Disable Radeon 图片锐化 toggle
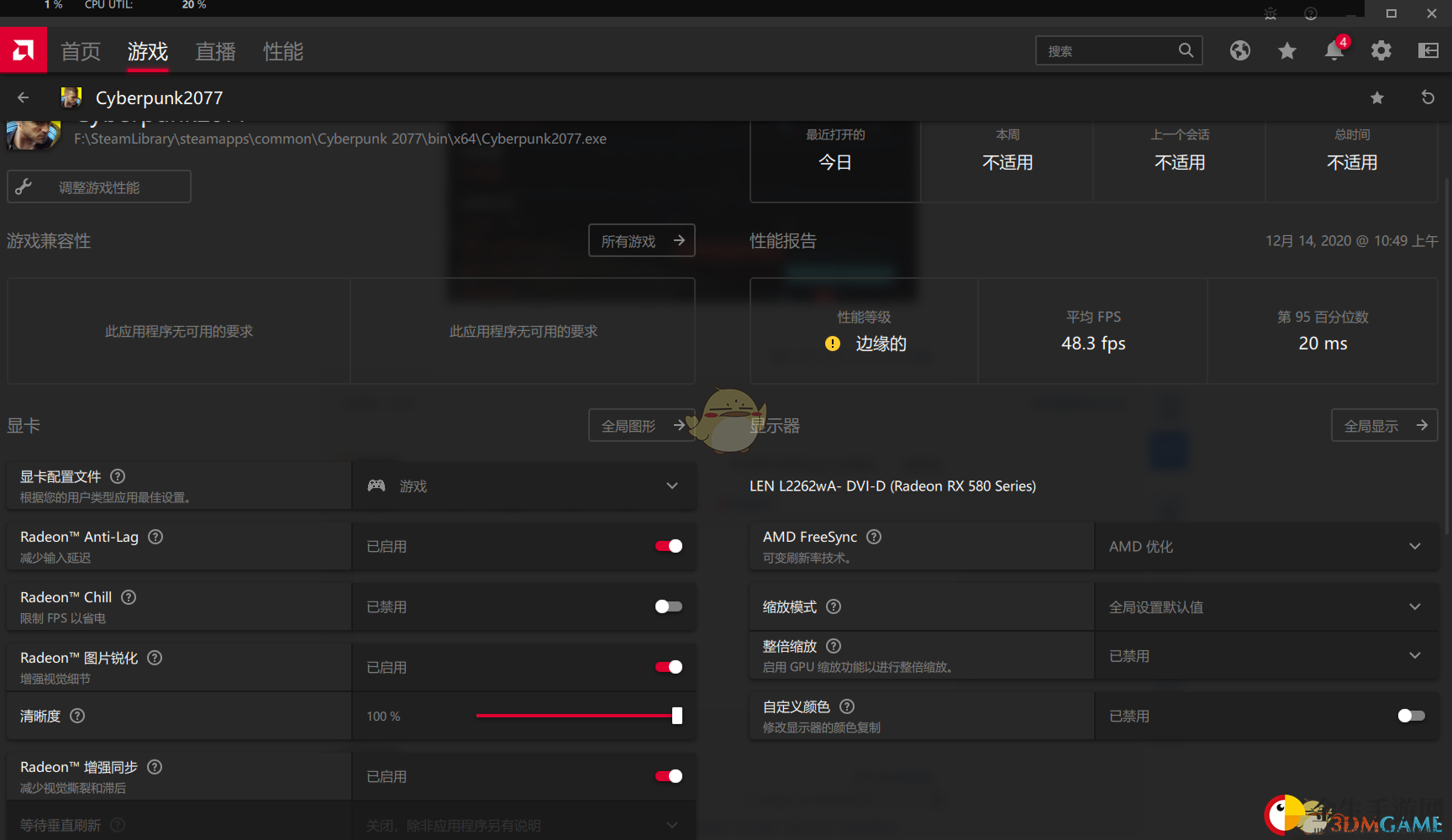Screen dimensions: 1452x840 (669, 667)
